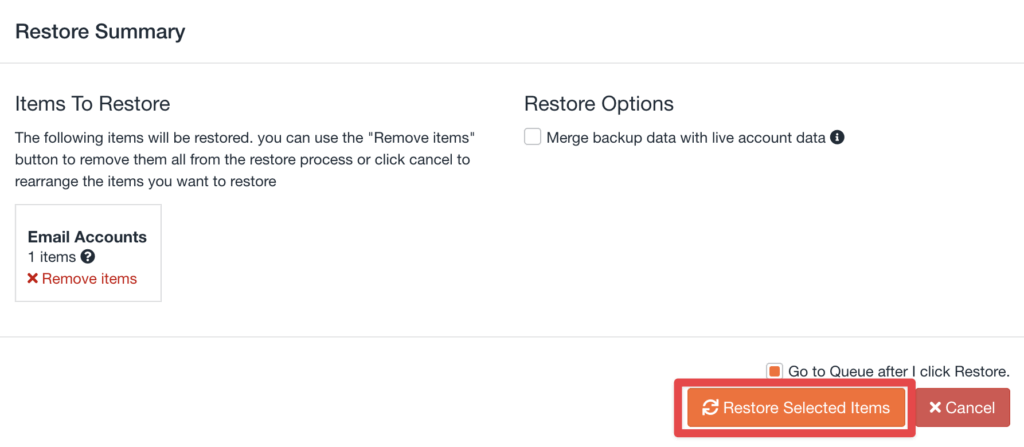Image resolution: width=1024 pixels, height=447 pixels.
Task: Uncheck the Go to Queue checkbox
Action: point(774,371)
